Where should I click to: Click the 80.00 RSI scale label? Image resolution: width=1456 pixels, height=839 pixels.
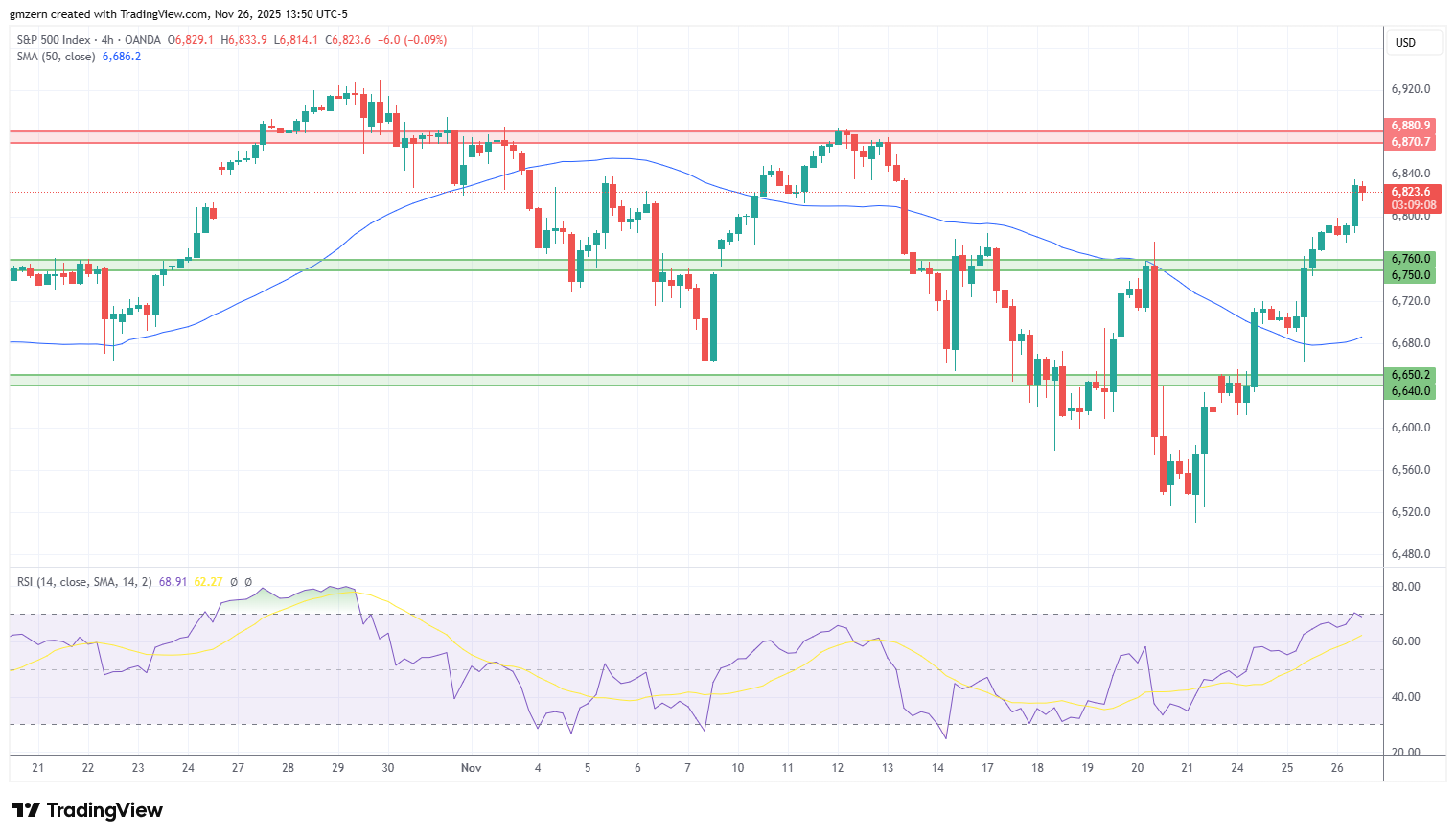point(1405,587)
